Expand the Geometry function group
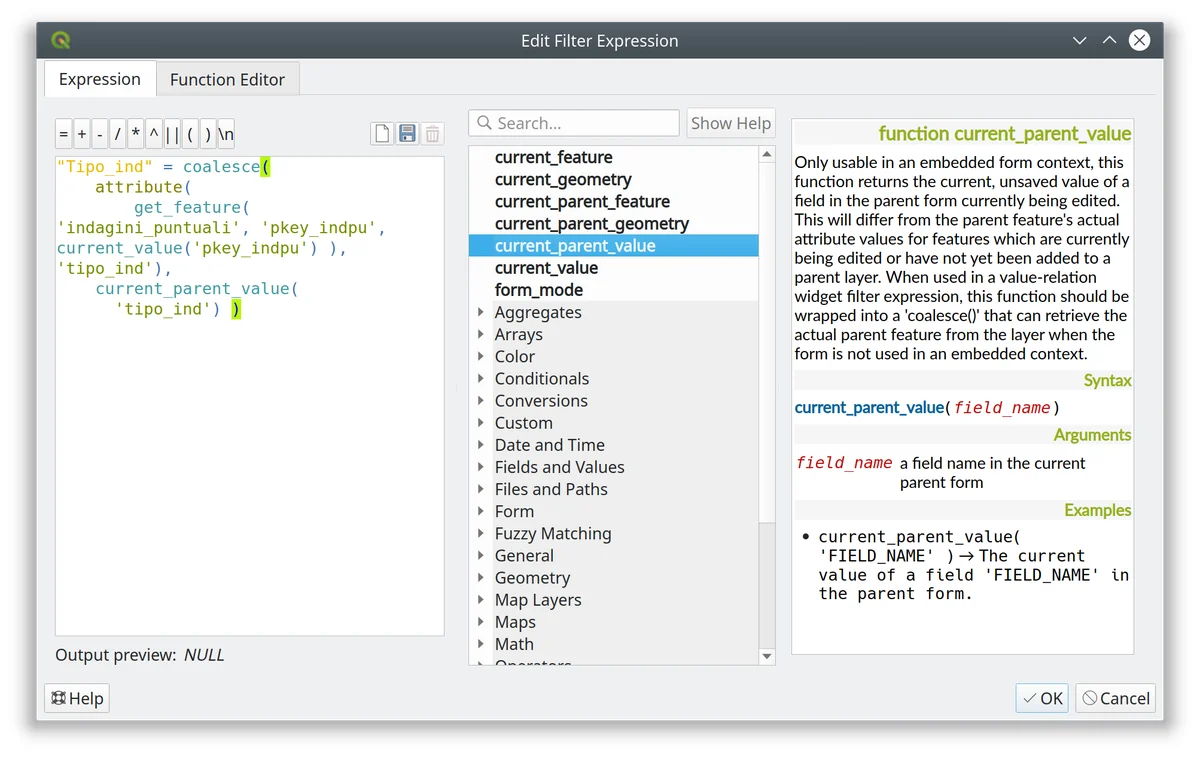Screen dimensions: 1200x757 point(481,578)
